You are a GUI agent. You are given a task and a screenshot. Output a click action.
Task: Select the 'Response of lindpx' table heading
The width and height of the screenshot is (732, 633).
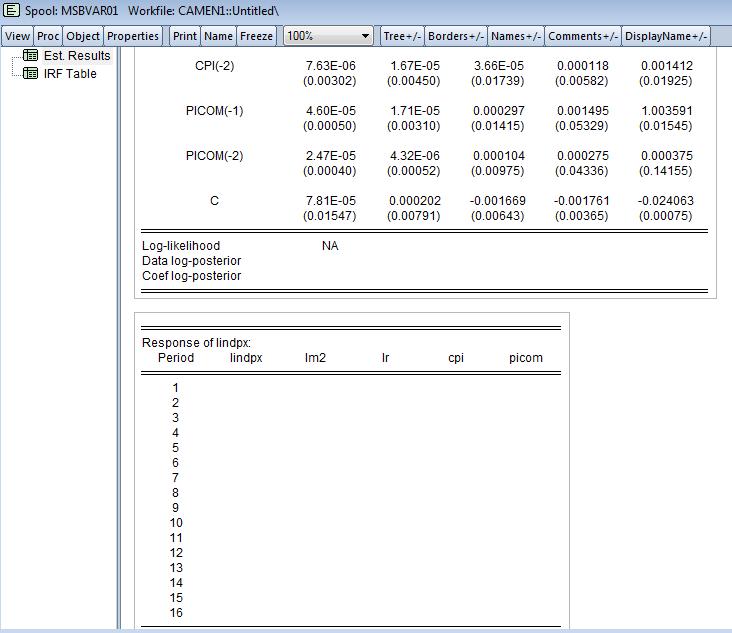(195, 343)
